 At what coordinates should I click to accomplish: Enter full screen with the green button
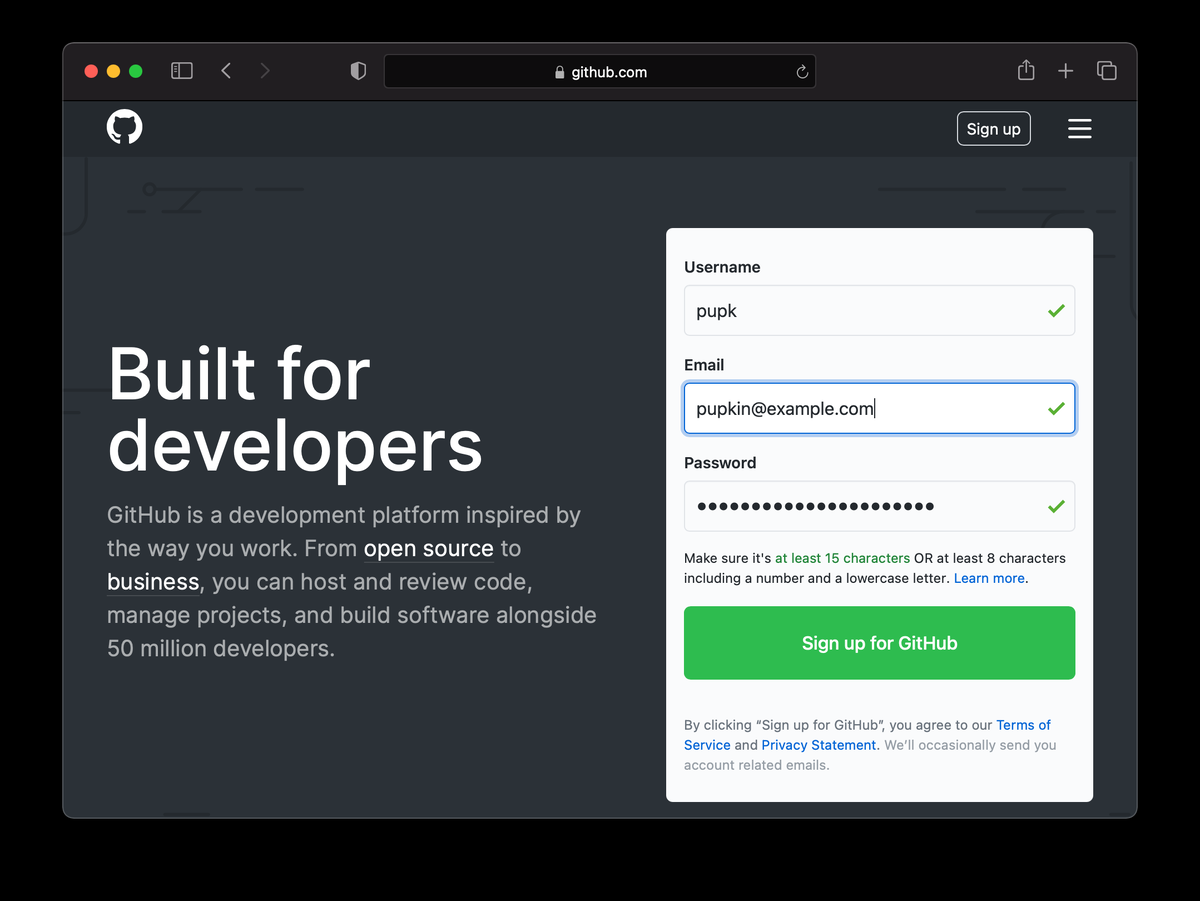coord(136,71)
